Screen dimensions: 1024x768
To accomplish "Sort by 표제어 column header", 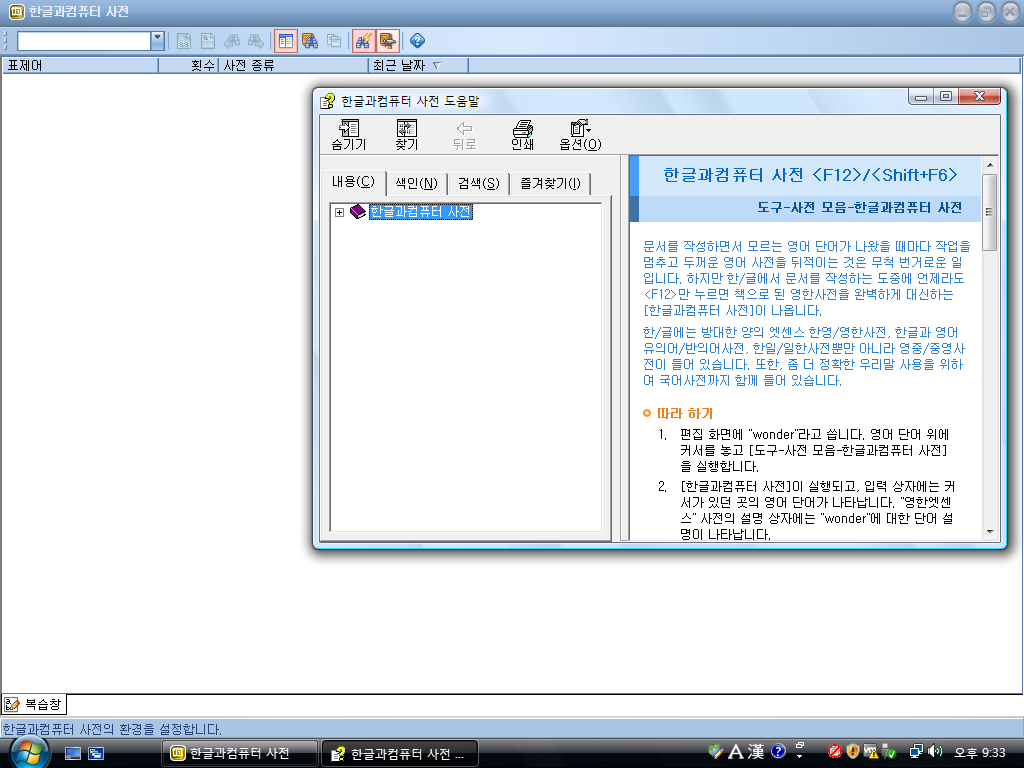I will click(x=80, y=65).
